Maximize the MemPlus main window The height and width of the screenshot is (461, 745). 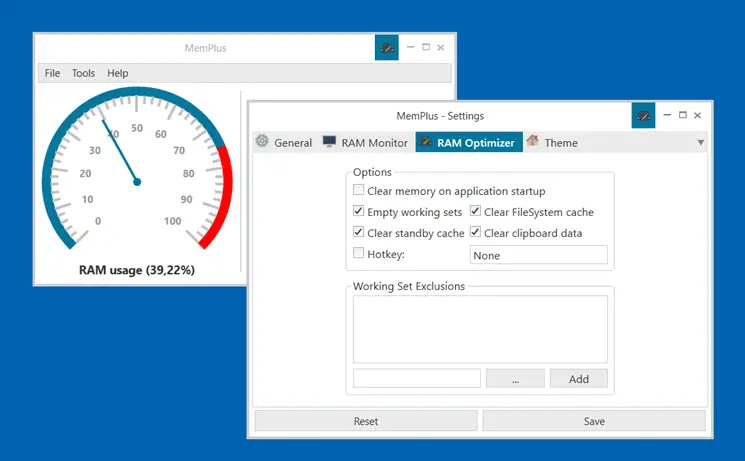click(426, 47)
